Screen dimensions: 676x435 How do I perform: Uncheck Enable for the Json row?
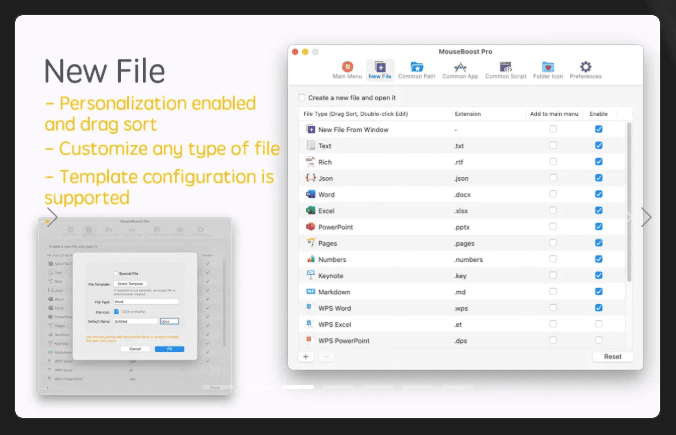pyautogui.click(x=598, y=178)
